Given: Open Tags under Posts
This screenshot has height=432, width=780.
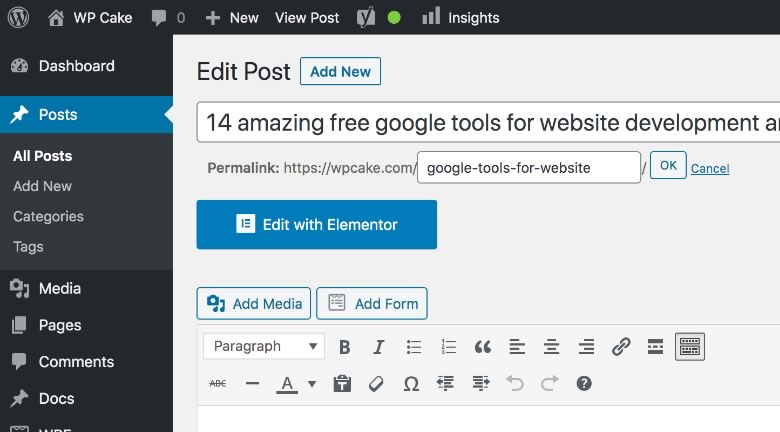Looking at the screenshot, I should tap(28, 247).
